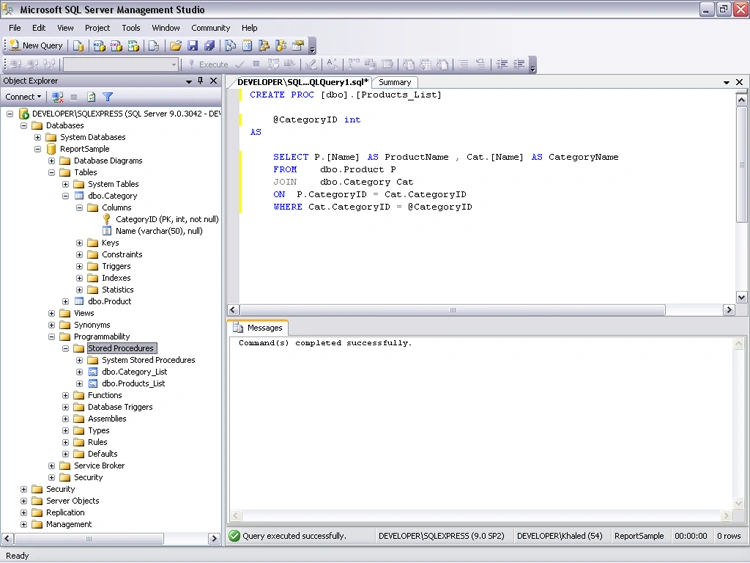Select the Service Broker folder
This screenshot has width=750, height=563.
[x=99, y=465]
